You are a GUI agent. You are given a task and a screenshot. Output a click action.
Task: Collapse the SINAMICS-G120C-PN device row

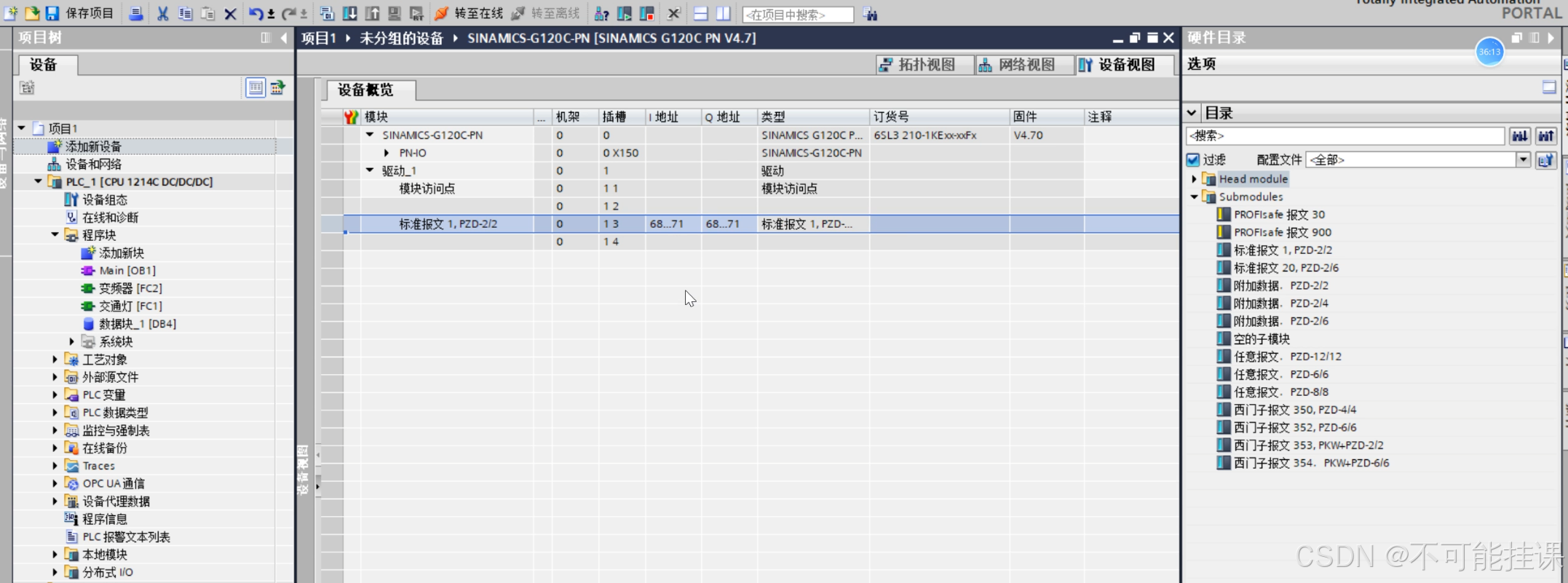point(370,135)
